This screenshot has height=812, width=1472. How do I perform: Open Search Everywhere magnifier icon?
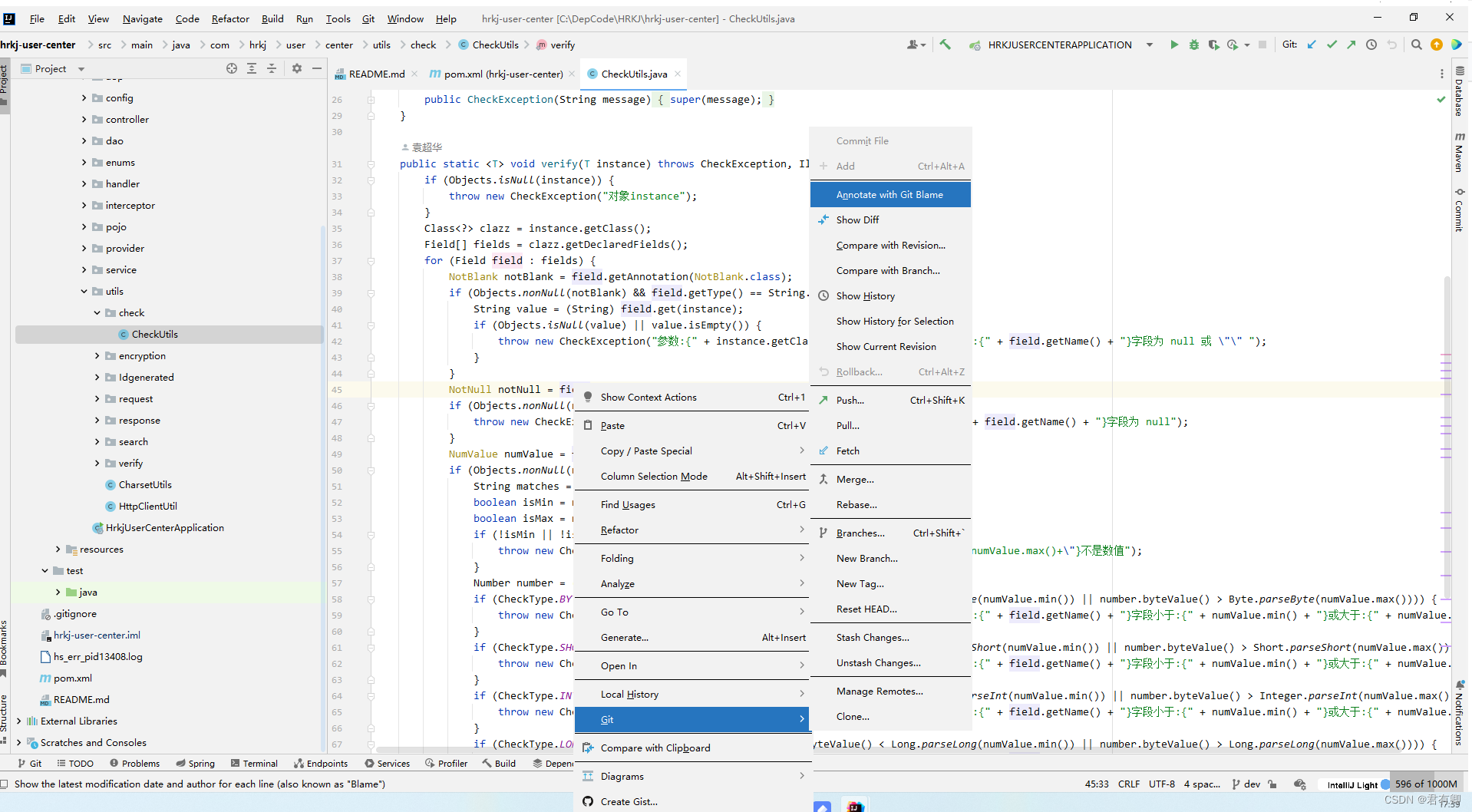click(x=1417, y=45)
